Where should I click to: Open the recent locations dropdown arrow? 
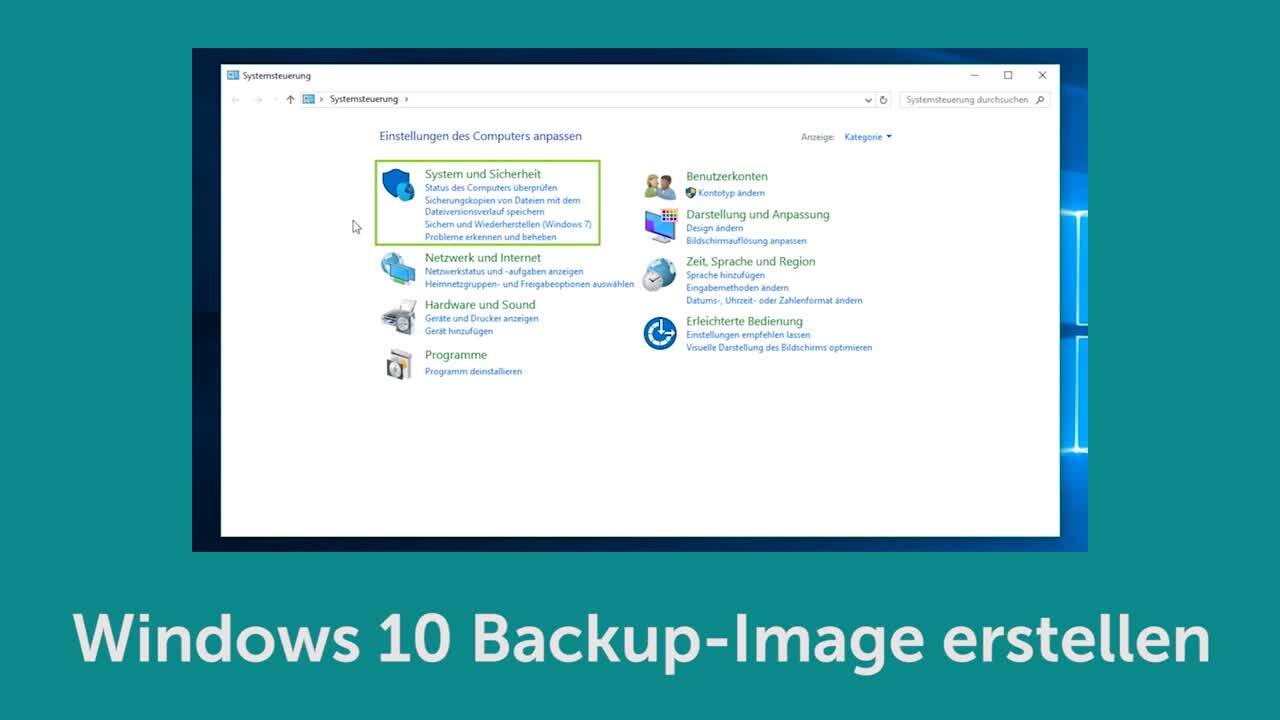[275, 100]
